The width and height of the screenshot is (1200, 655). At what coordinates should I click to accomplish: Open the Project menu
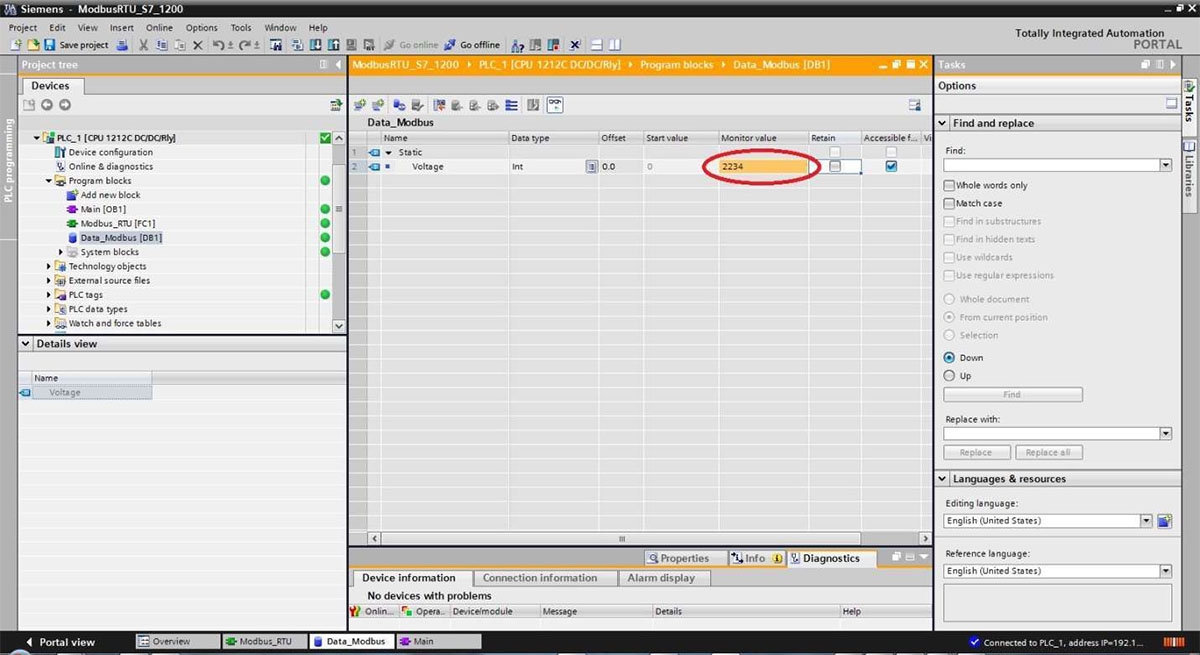click(x=23, y=28)
